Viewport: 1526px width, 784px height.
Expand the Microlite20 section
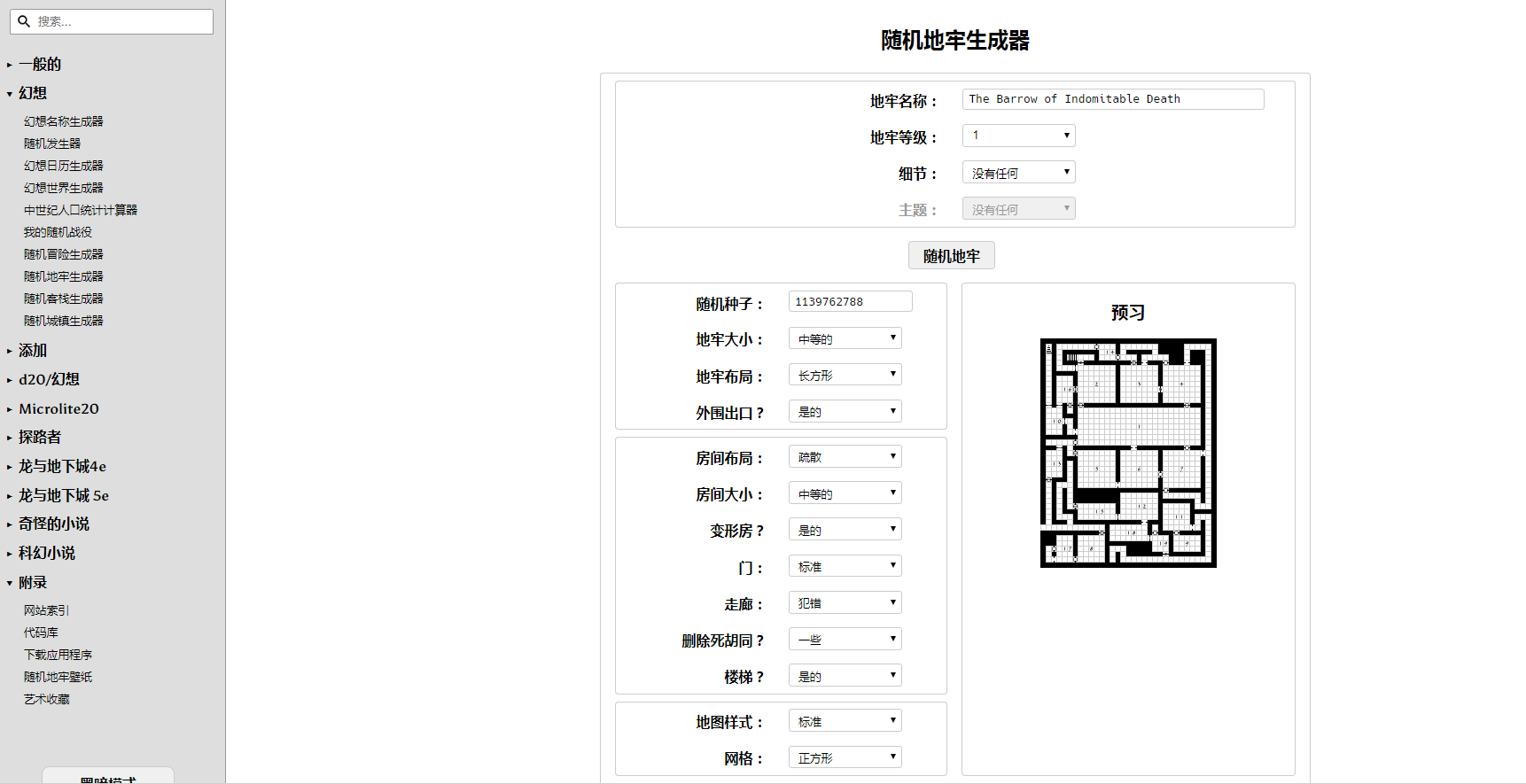[58, 408]
